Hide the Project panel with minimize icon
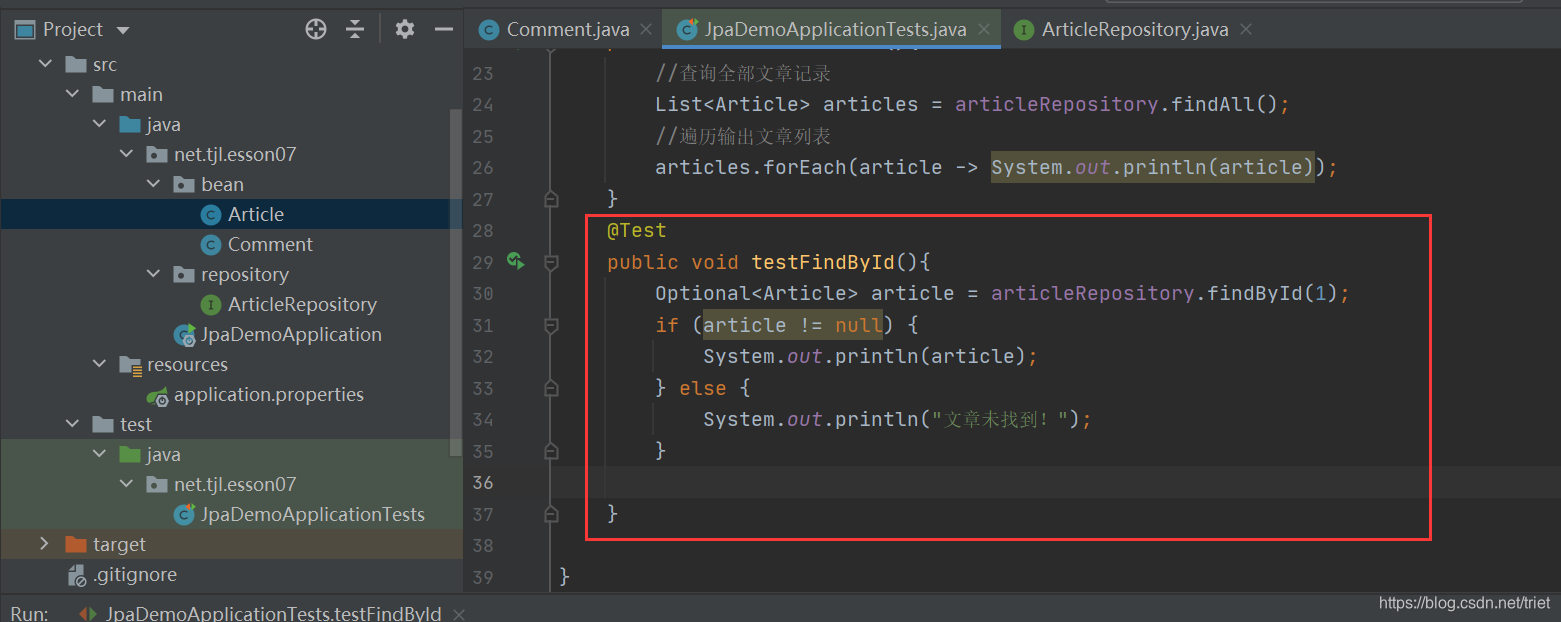Viewport: 1561px width, 622px height. point(444,29)
